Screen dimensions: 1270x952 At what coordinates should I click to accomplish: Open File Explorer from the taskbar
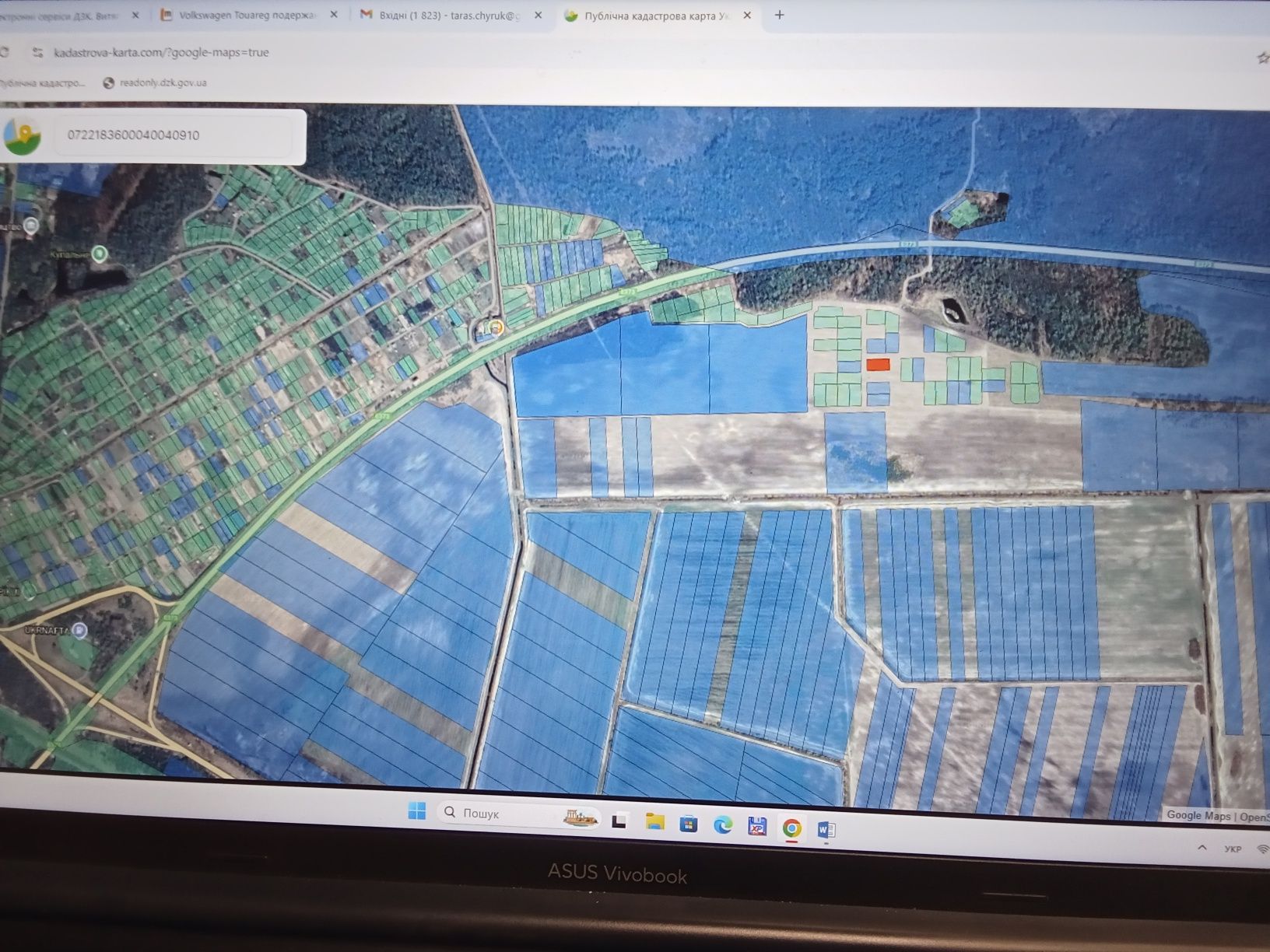pos(655,822)
